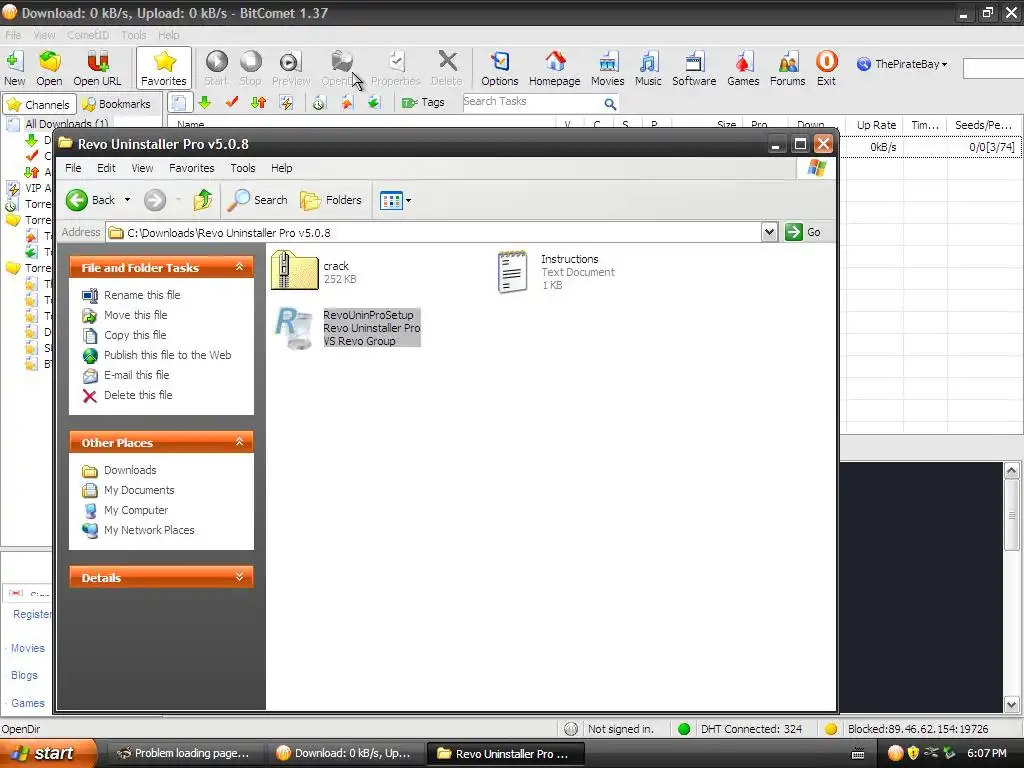Click the Go button next to Address

click(804, 232)
